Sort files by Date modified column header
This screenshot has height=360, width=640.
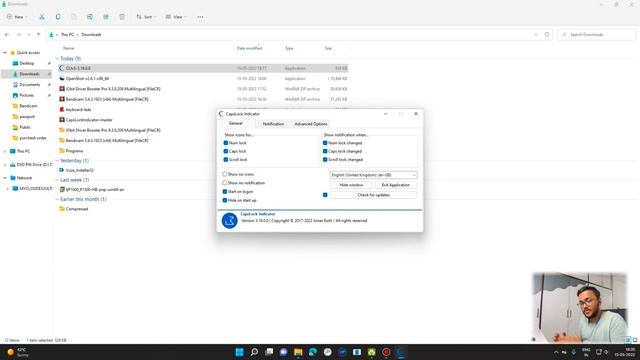[249, 48]
